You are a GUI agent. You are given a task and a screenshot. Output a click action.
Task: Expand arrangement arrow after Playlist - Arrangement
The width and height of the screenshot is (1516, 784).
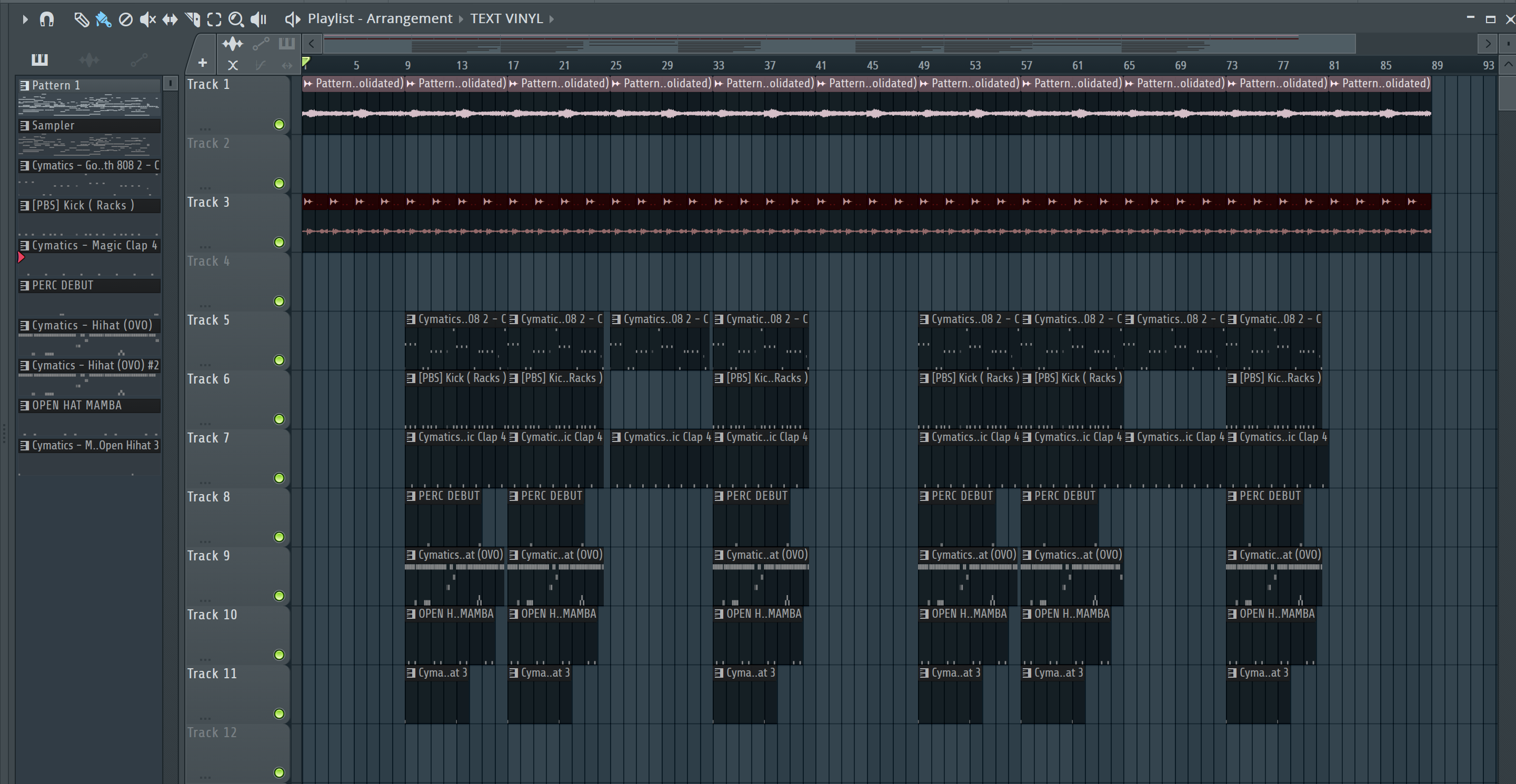coord(461,19)
